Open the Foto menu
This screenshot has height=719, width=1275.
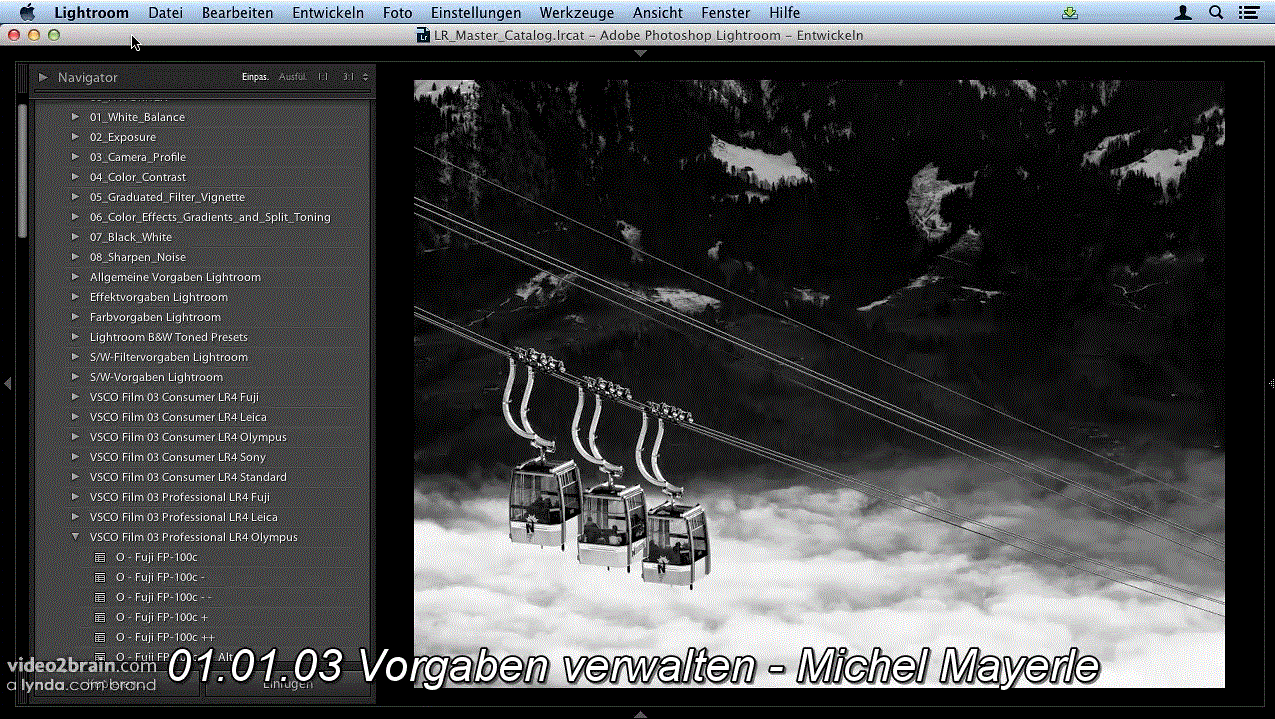coord(397,12)
